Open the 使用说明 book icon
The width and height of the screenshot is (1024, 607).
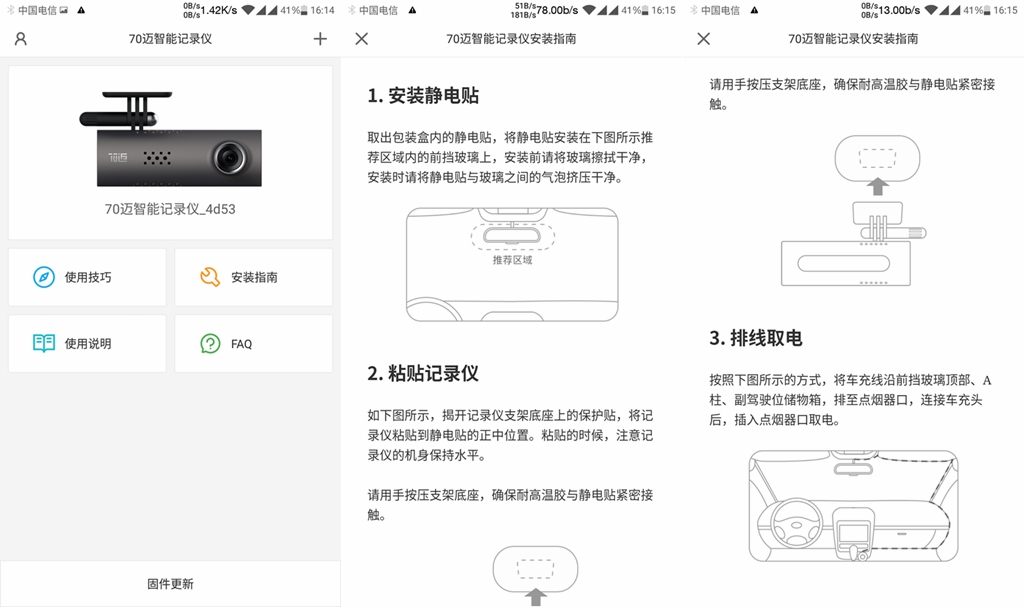44,343
